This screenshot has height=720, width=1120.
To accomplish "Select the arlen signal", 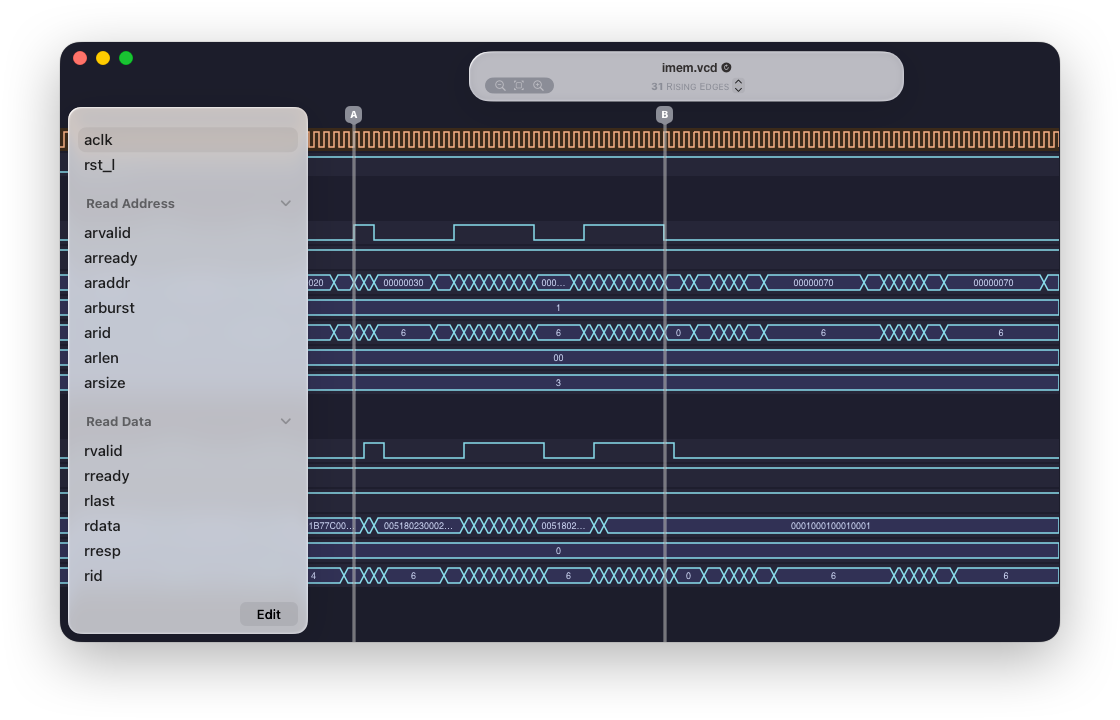I will [x=188, y=358].
